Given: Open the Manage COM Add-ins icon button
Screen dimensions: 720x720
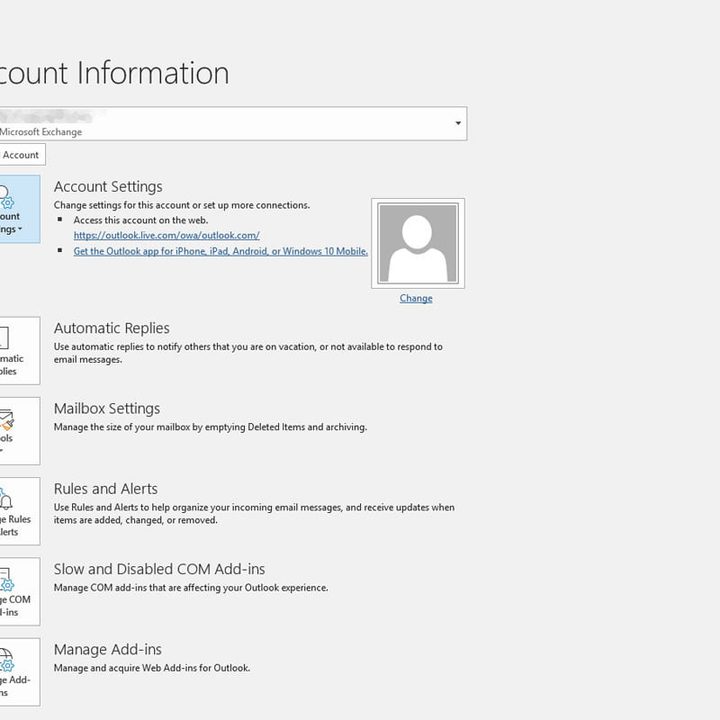Looking at the screenshot, I should pos(19,591).
